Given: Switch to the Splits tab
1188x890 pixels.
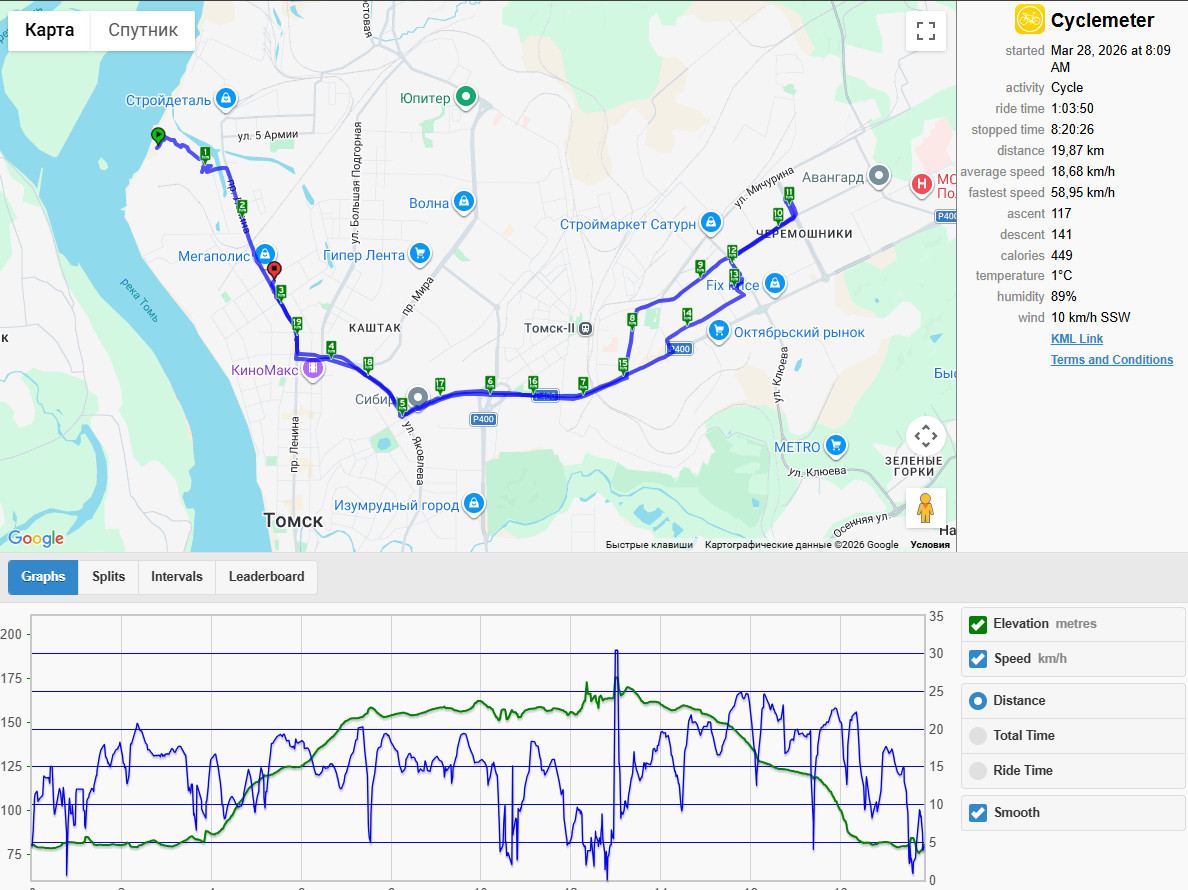Looking at the screenshot, I should pos(108,576).
